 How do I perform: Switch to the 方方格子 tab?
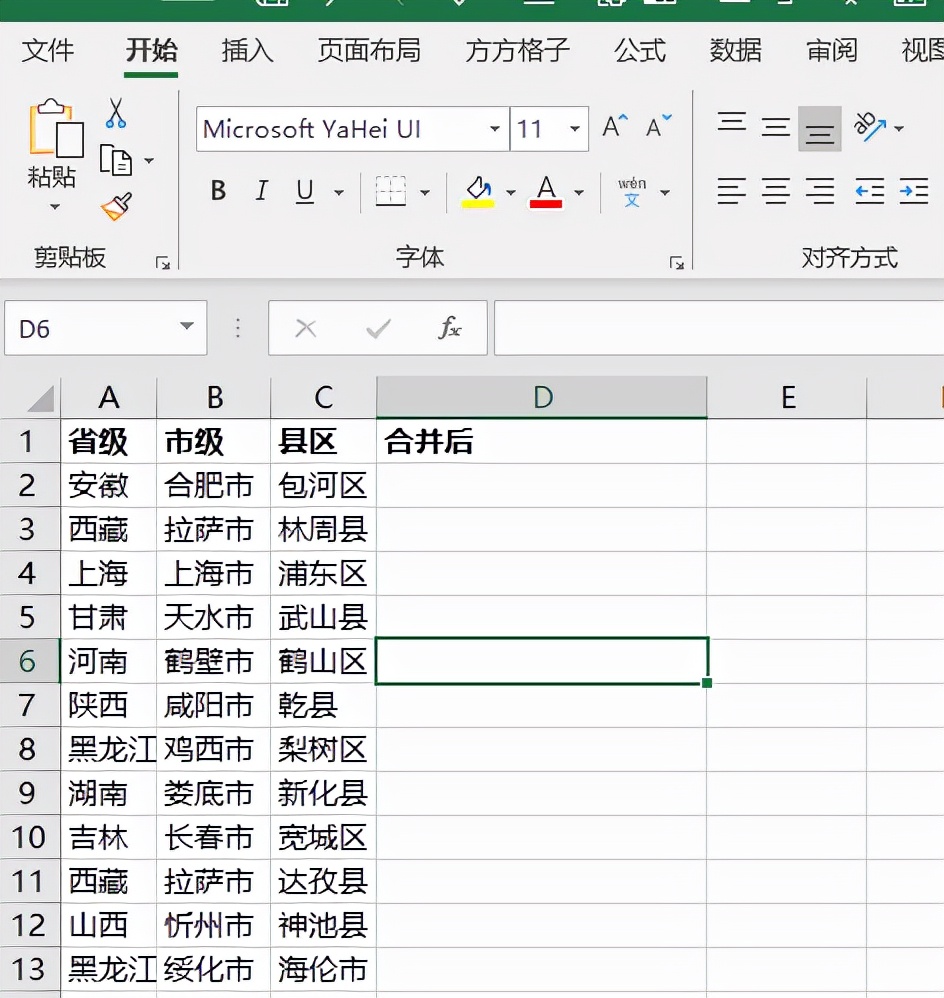pyautogui.click(x=517, y=51)
